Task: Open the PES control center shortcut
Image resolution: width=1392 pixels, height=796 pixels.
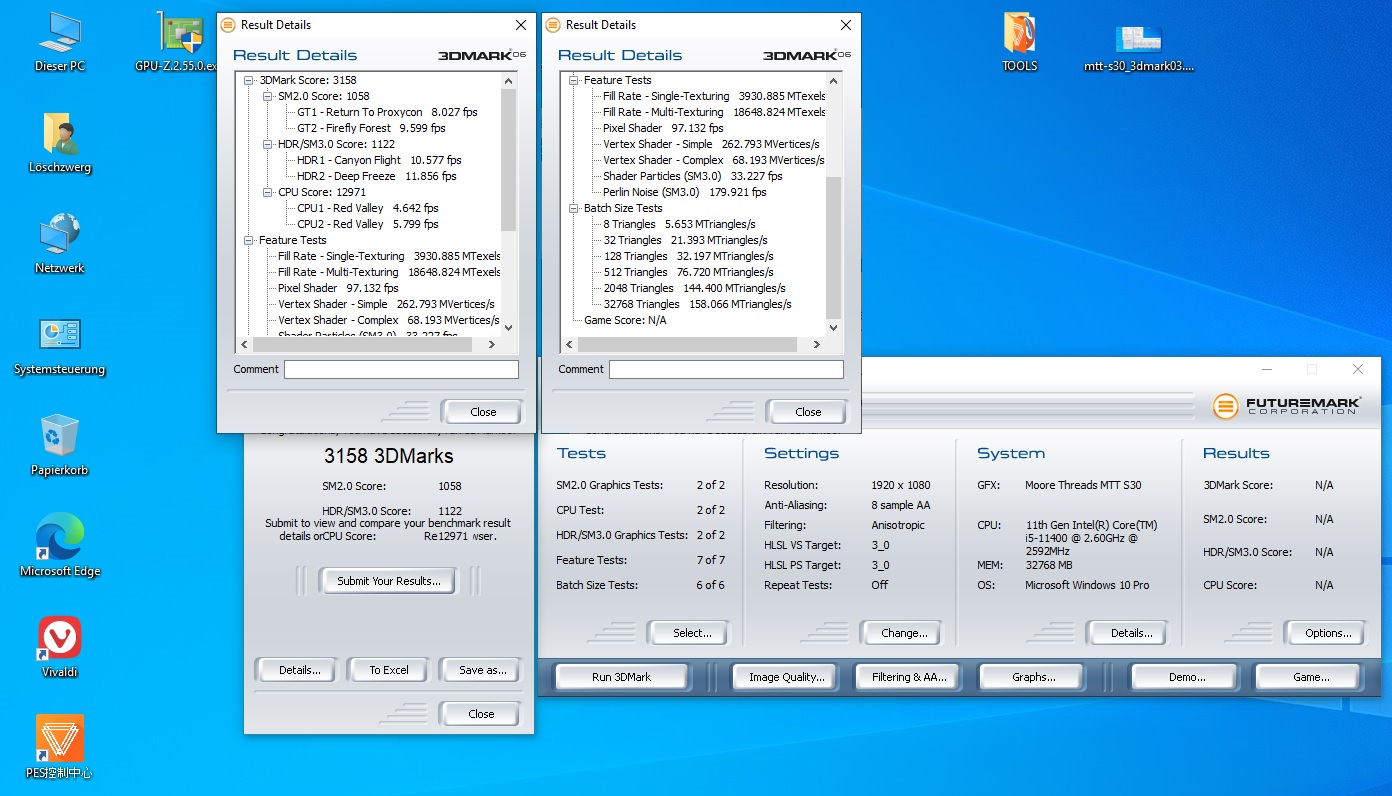Action: coord(60,749)
